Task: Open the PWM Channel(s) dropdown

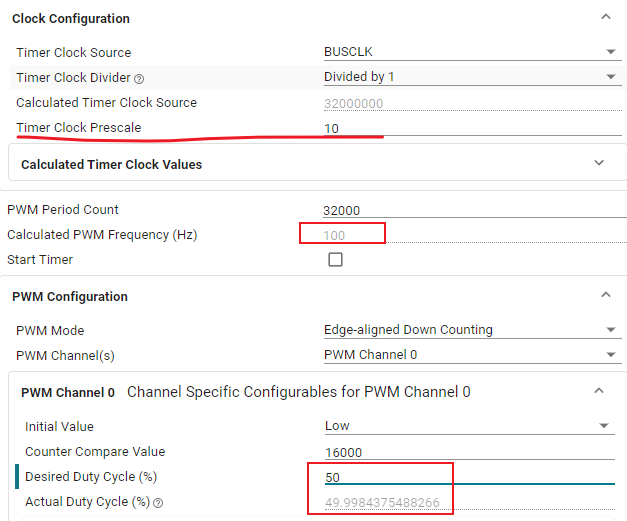Action: pos(470,355)
